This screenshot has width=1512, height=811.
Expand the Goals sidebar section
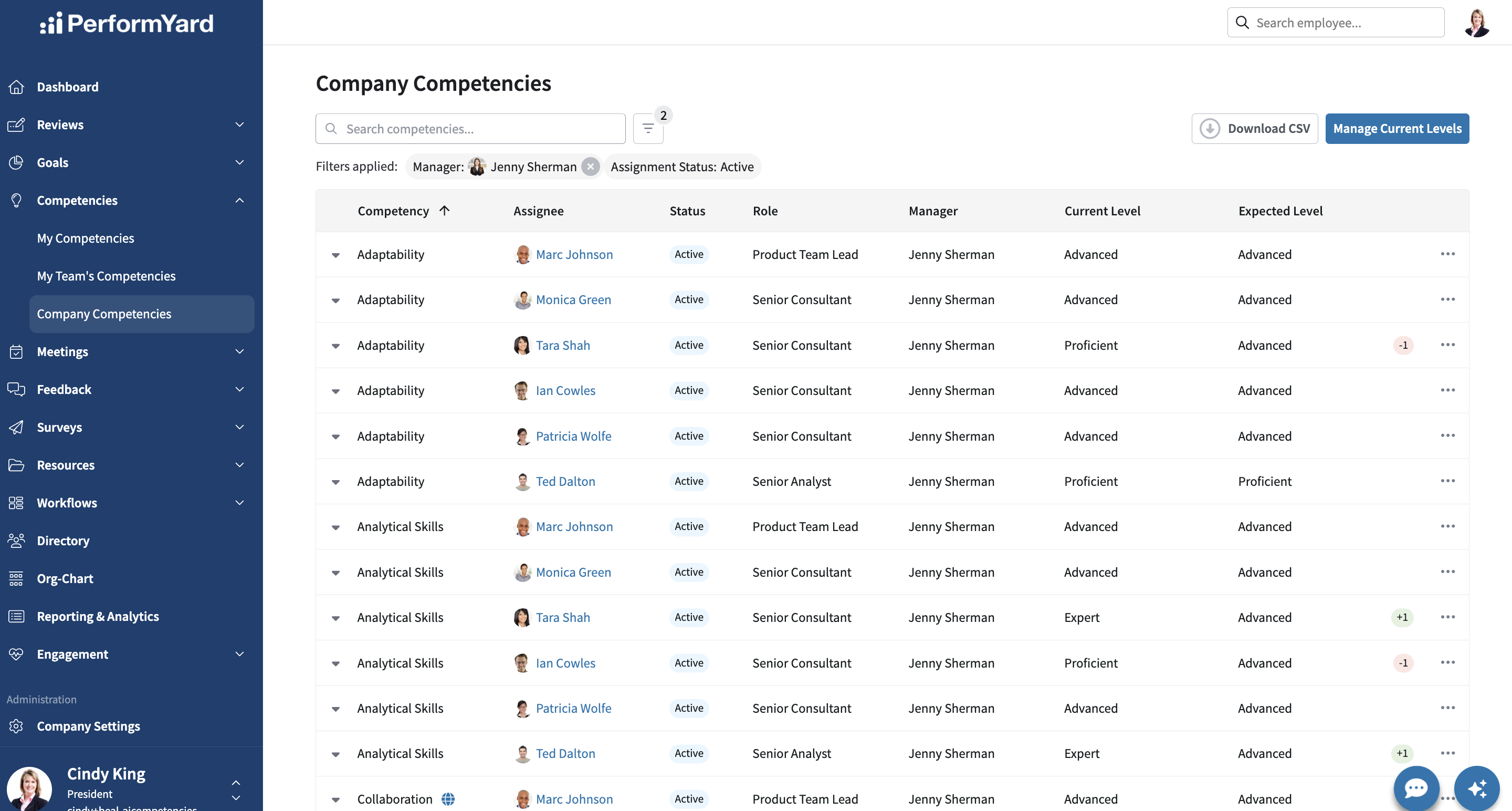tap(239, 162)
